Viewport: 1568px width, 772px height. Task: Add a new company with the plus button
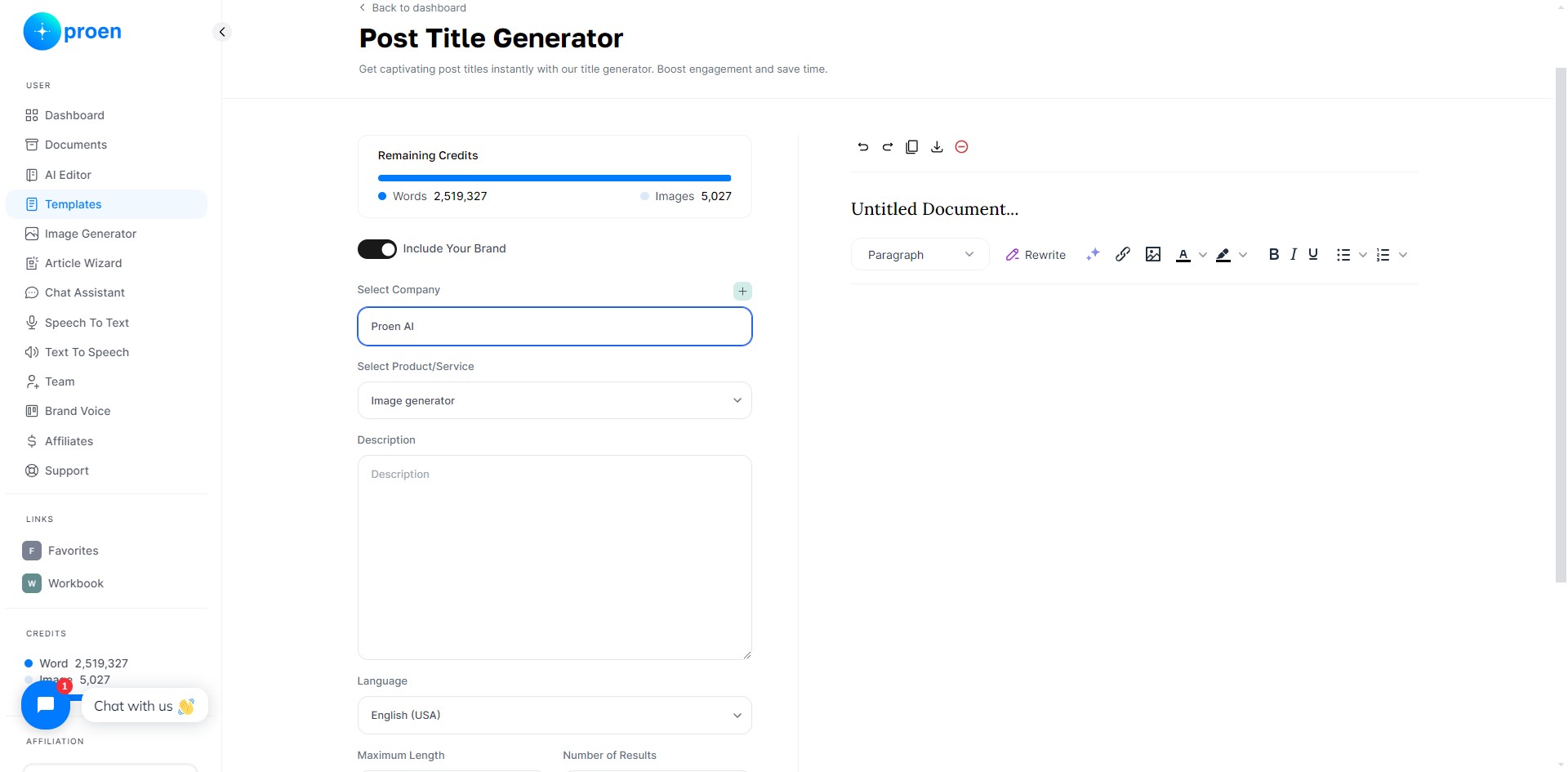click(742, 291)
